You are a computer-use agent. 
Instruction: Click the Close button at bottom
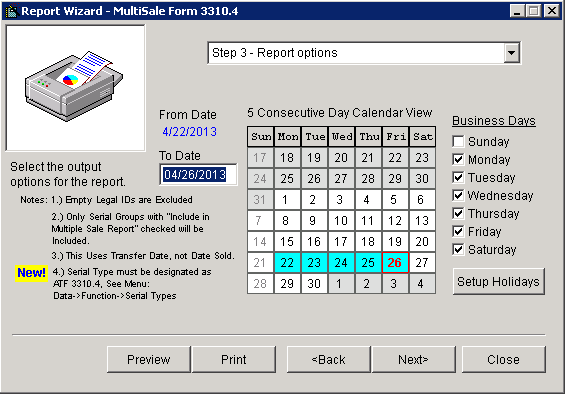point(504,359)
